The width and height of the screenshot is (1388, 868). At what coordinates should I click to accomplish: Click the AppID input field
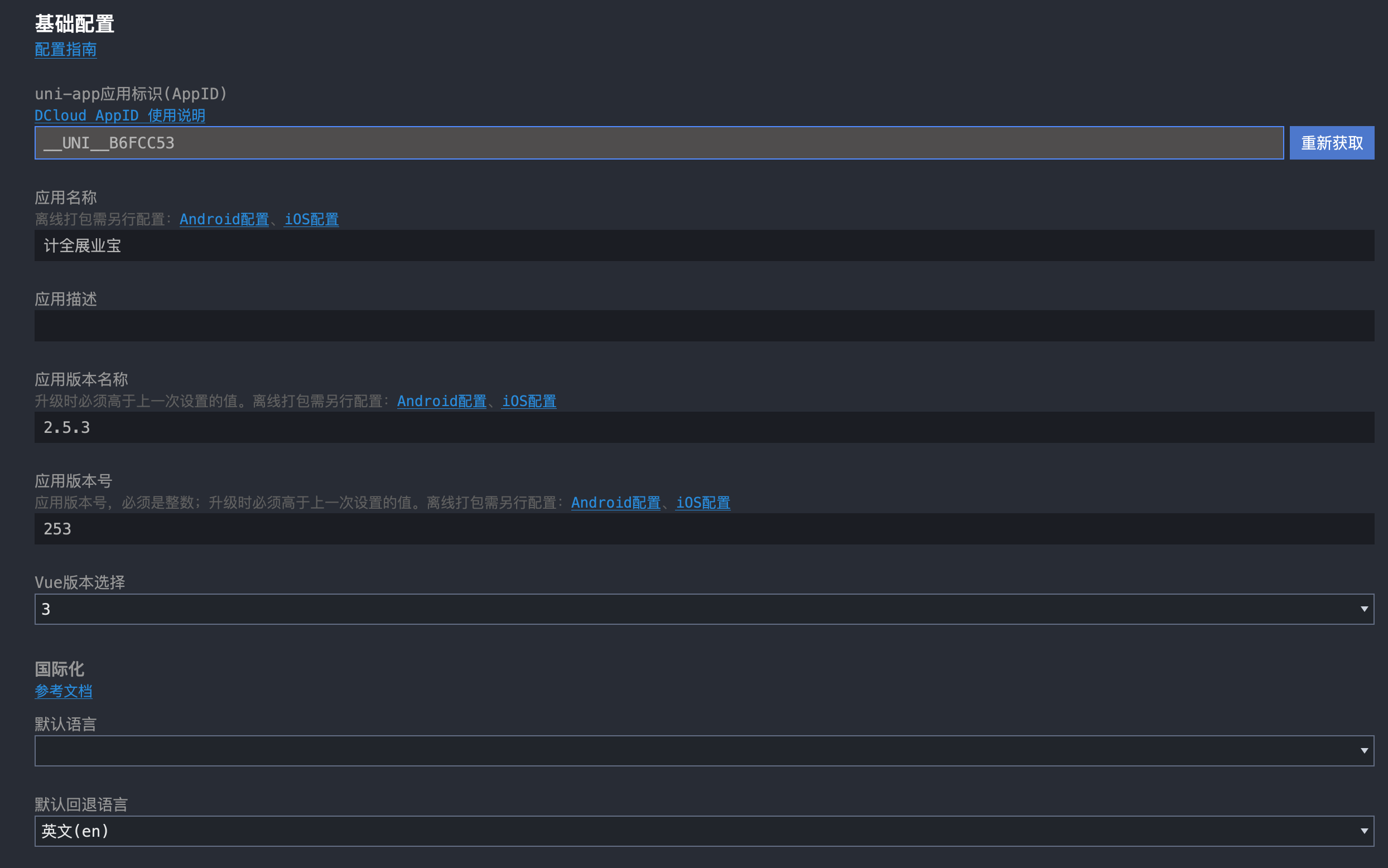[x=658, y=143]
